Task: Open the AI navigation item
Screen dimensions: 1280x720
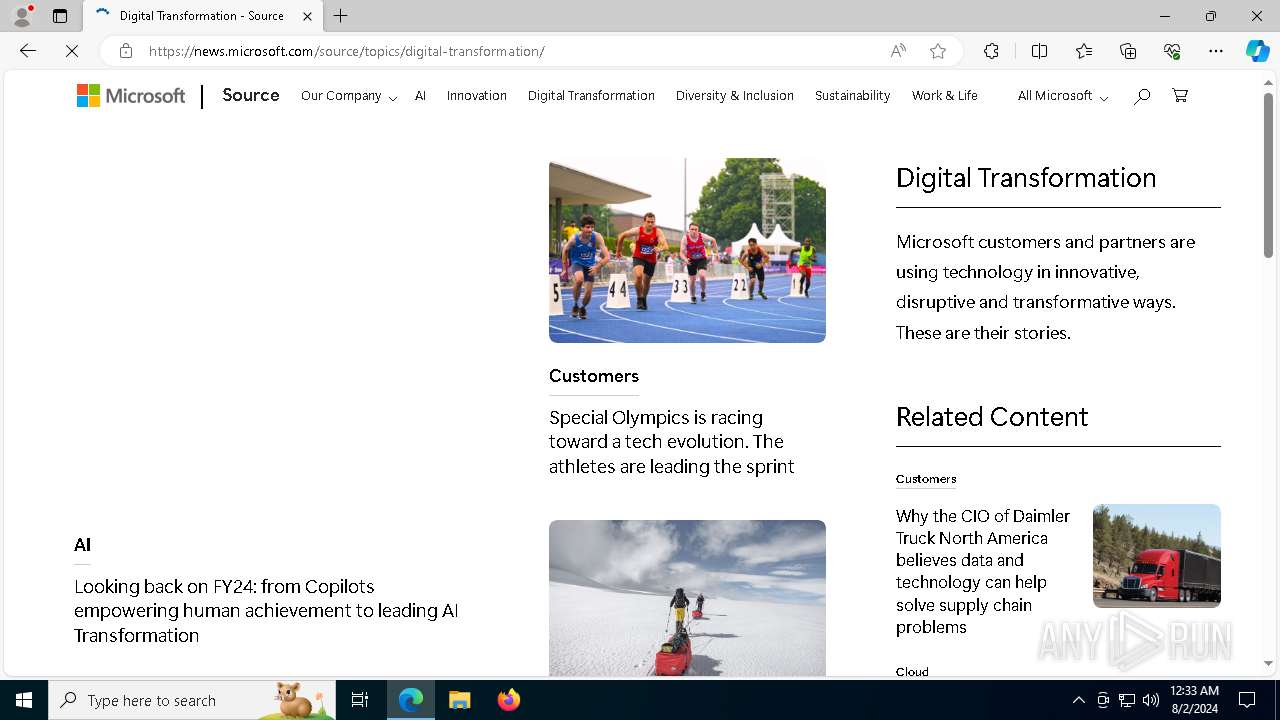Action: (x=420, y=96)
